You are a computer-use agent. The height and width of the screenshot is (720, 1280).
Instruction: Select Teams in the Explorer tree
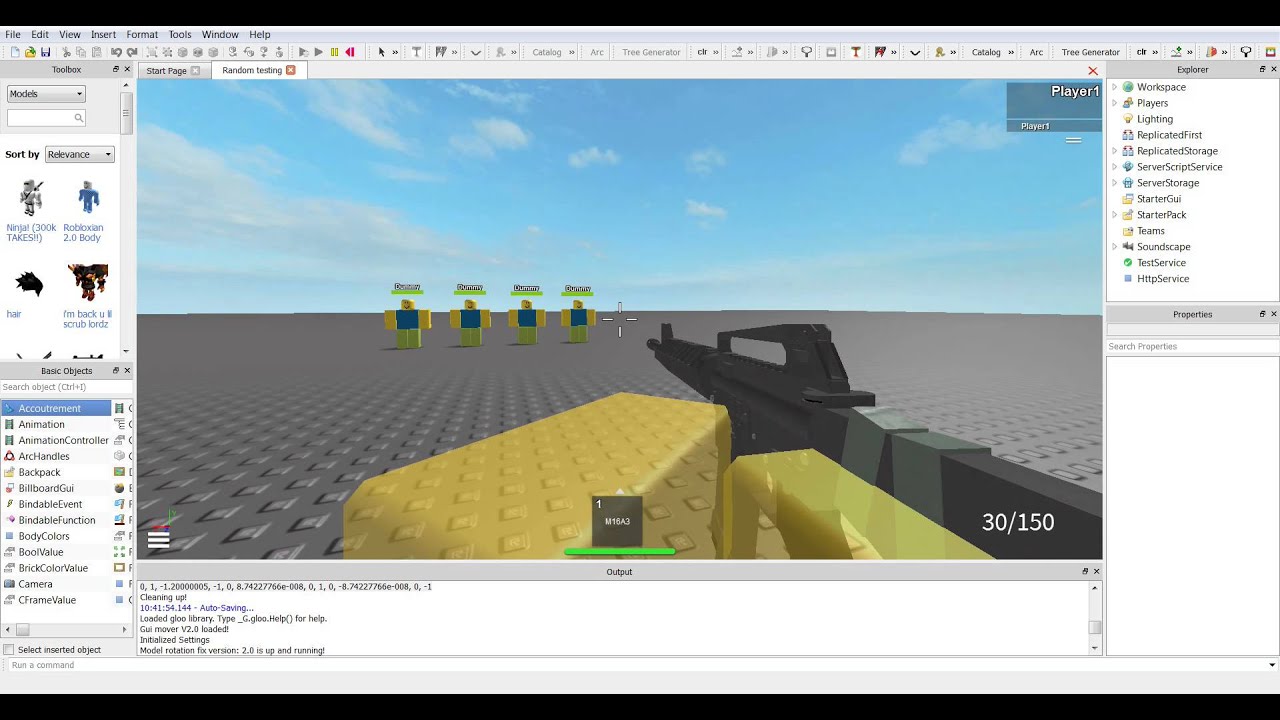1150,231
